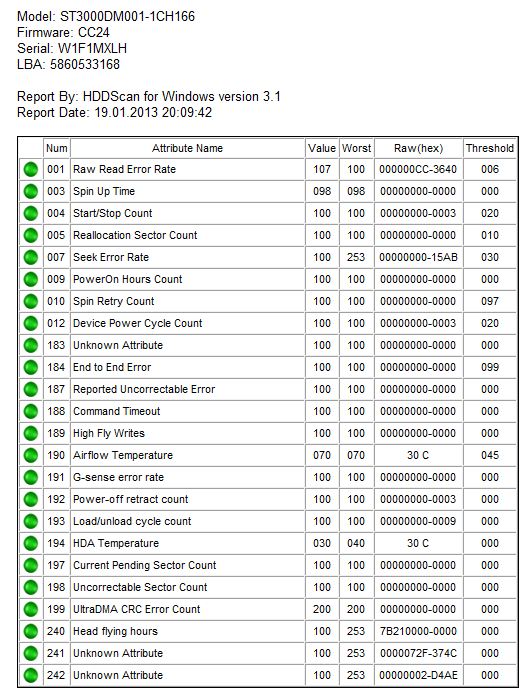
Task: Click the green status icon for Start/Stop Count
Action: tap(31, 213)
